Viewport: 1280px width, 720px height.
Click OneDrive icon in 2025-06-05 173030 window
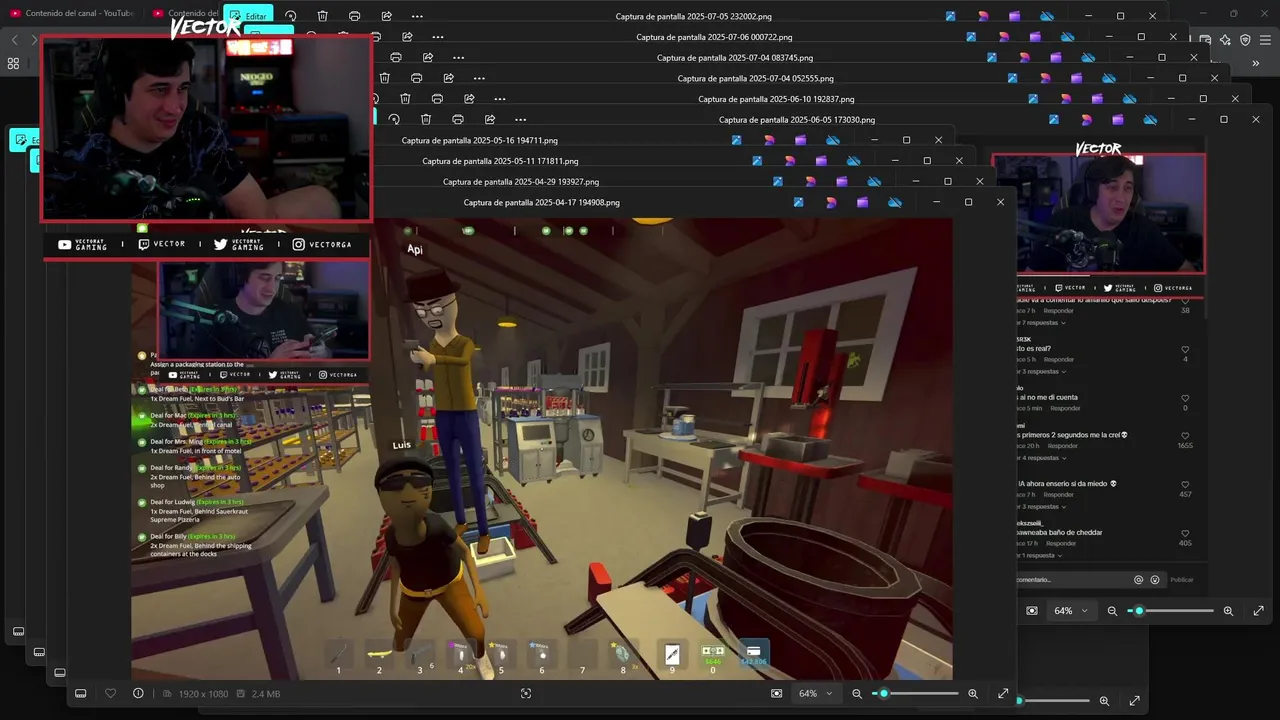click(1150, 120)
